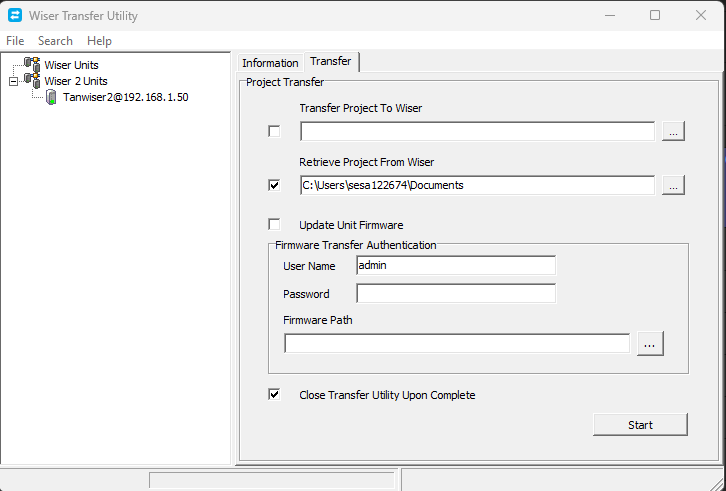Image resolution: width=726 pixels, height=491 pixels.
Task: Tick the Update Unit Firmware checkbox
Action: pyautogui.click(x=274, y=225)
